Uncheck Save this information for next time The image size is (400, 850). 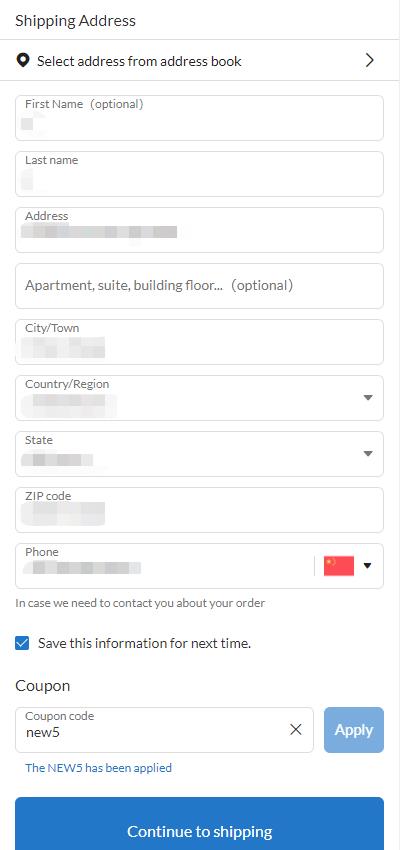(22, 643)
